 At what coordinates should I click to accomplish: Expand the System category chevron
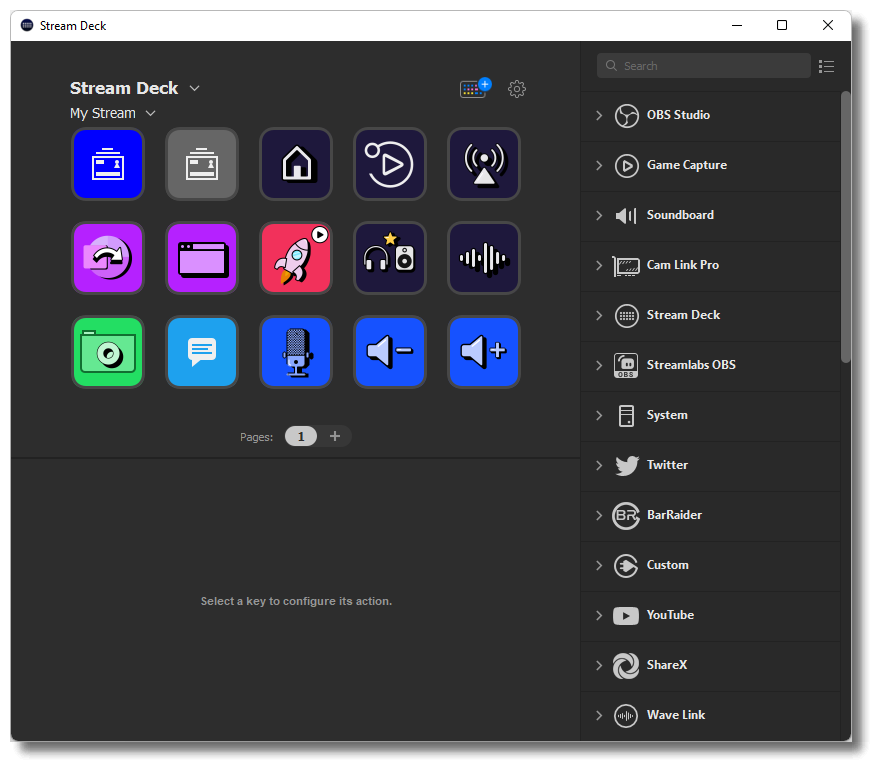[599, 415]
